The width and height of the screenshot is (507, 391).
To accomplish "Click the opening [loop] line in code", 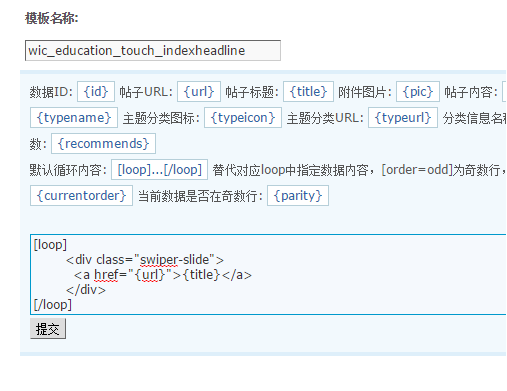I will click(x=50, y=245).
